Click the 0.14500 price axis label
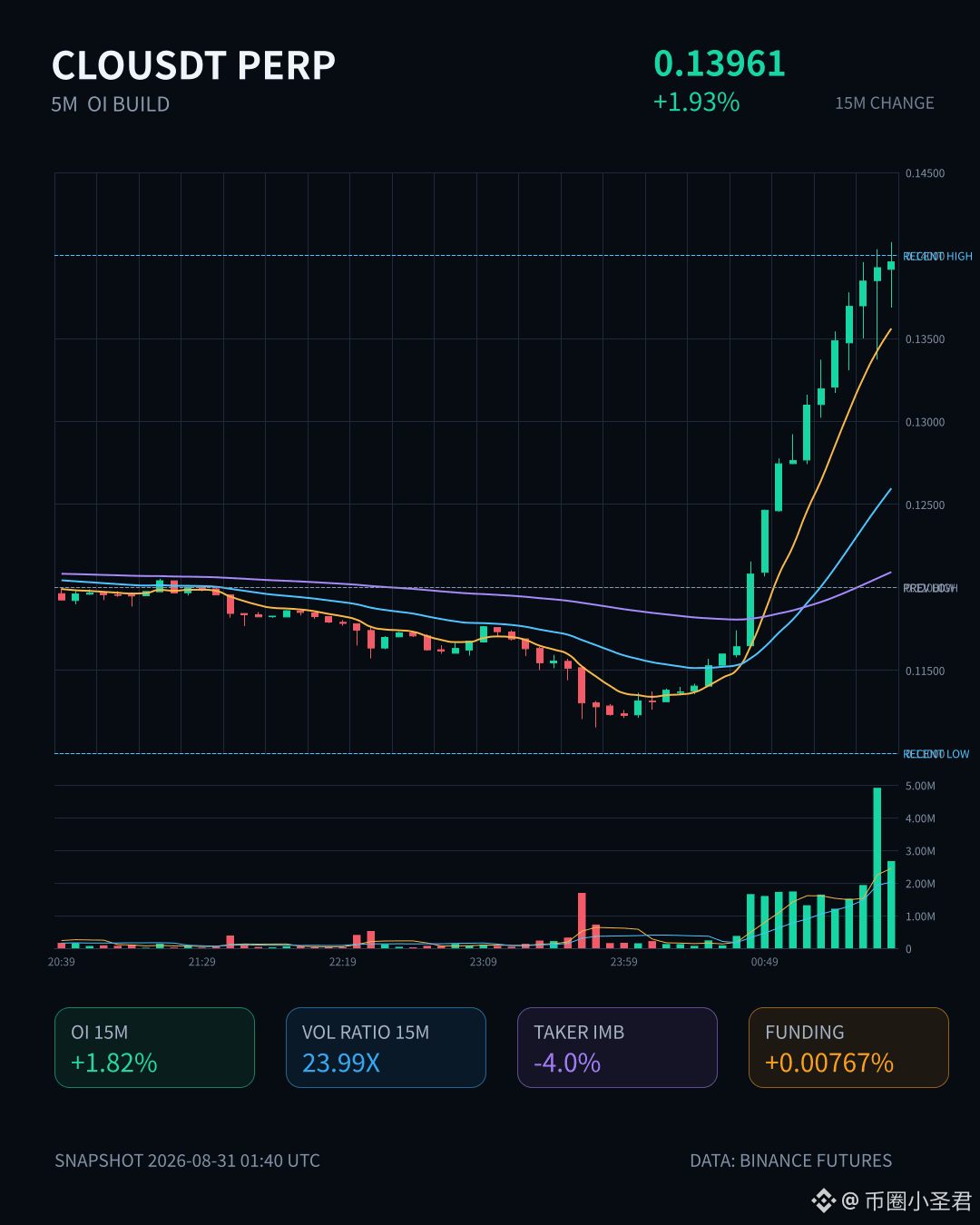The height and width of the screenshot is (1225, 980). click(925, 173)
